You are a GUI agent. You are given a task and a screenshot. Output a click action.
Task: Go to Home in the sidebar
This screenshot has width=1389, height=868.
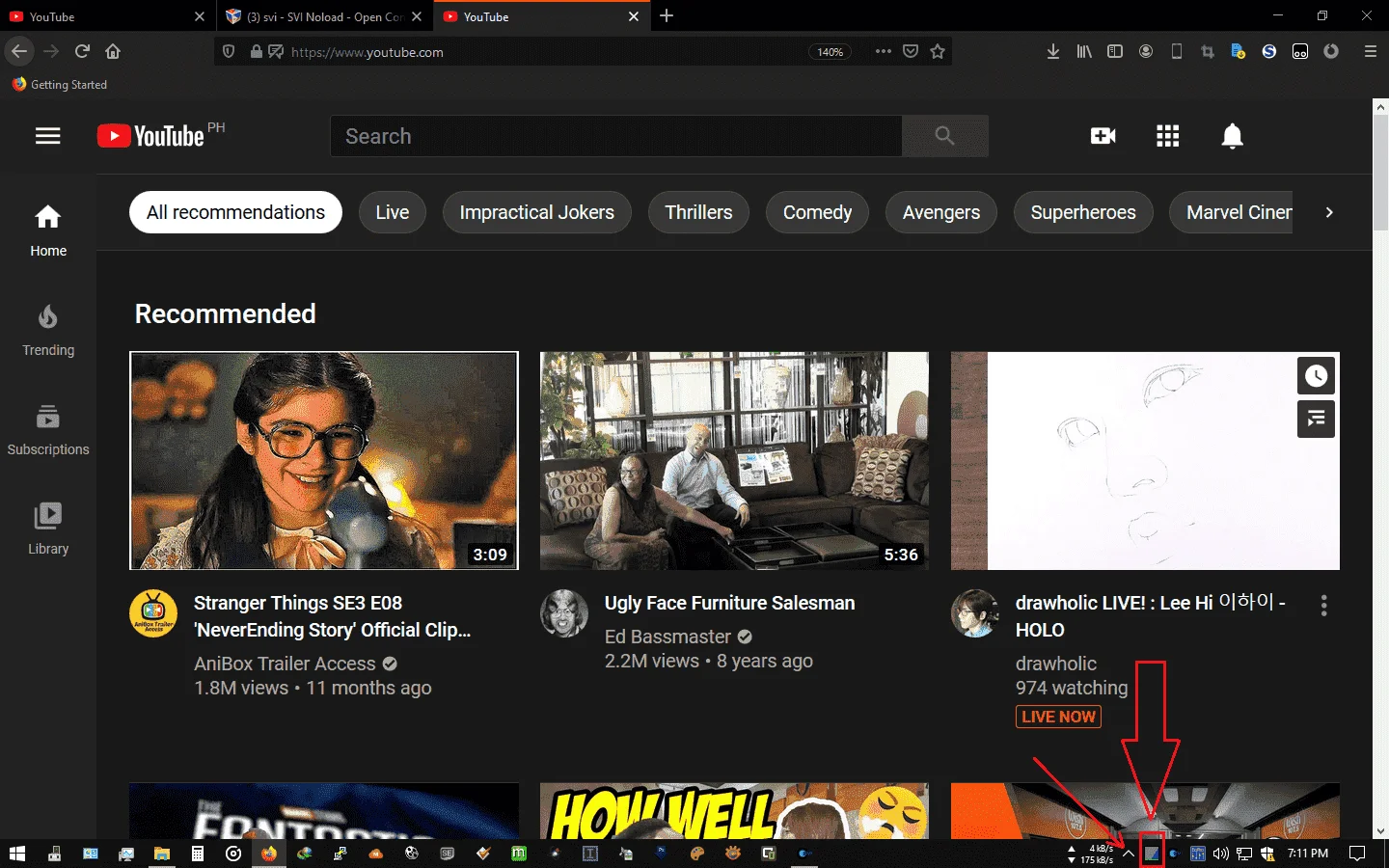click(x=48, y=231)
